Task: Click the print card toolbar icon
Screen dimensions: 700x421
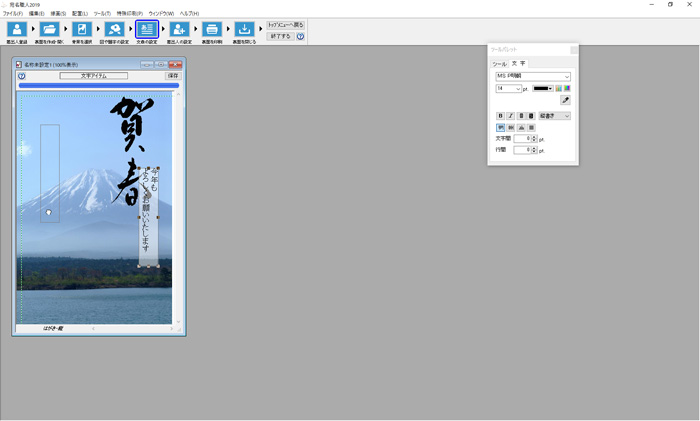Action: coord(212,30)
